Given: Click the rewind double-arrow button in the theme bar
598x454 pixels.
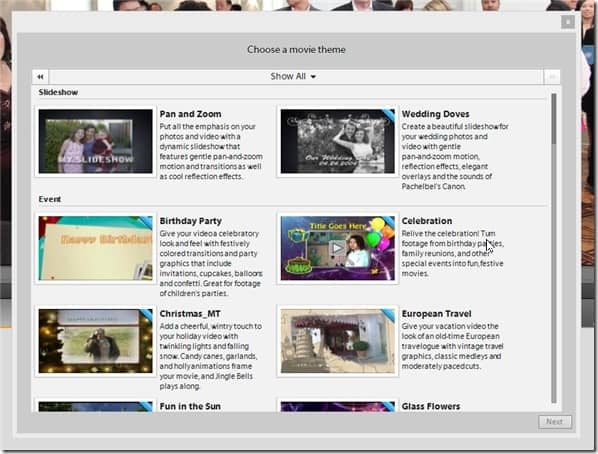Looking at the screenshot, I should pyautogui.click(x=40, y=77).
